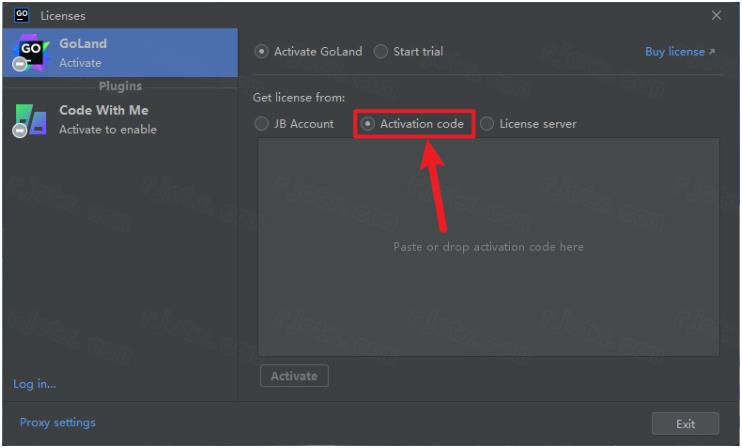Click 'Activate to enable' text under Code With Me

(108, 130)
